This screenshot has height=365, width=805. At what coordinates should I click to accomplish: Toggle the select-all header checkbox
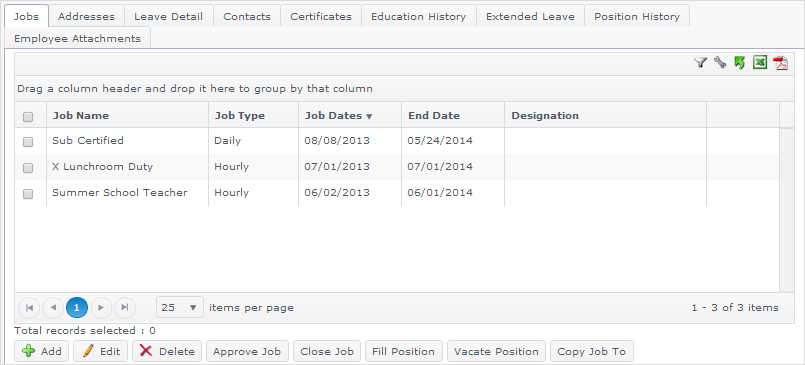point(28,117)
